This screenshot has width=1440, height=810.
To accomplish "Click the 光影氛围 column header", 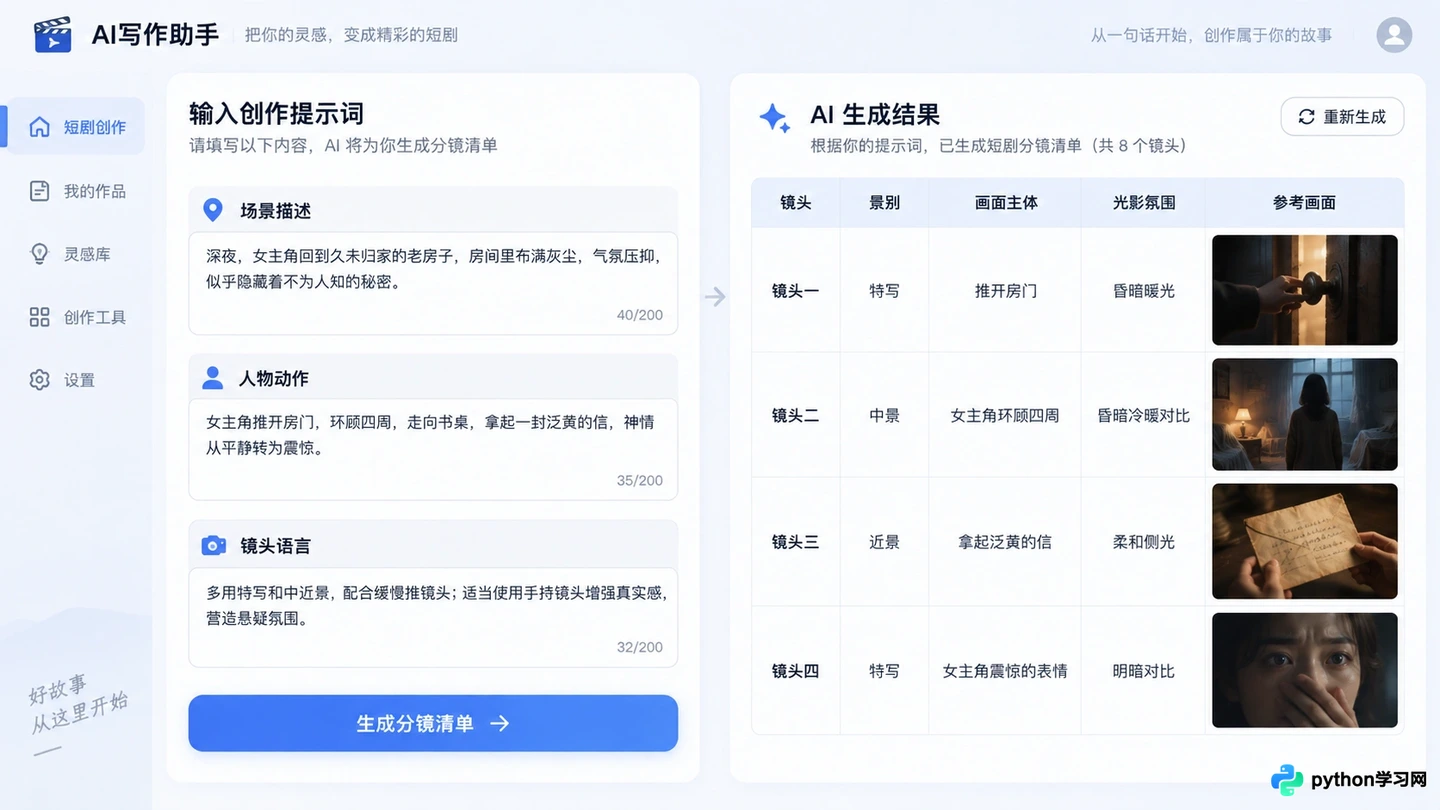I will 1143,202.
